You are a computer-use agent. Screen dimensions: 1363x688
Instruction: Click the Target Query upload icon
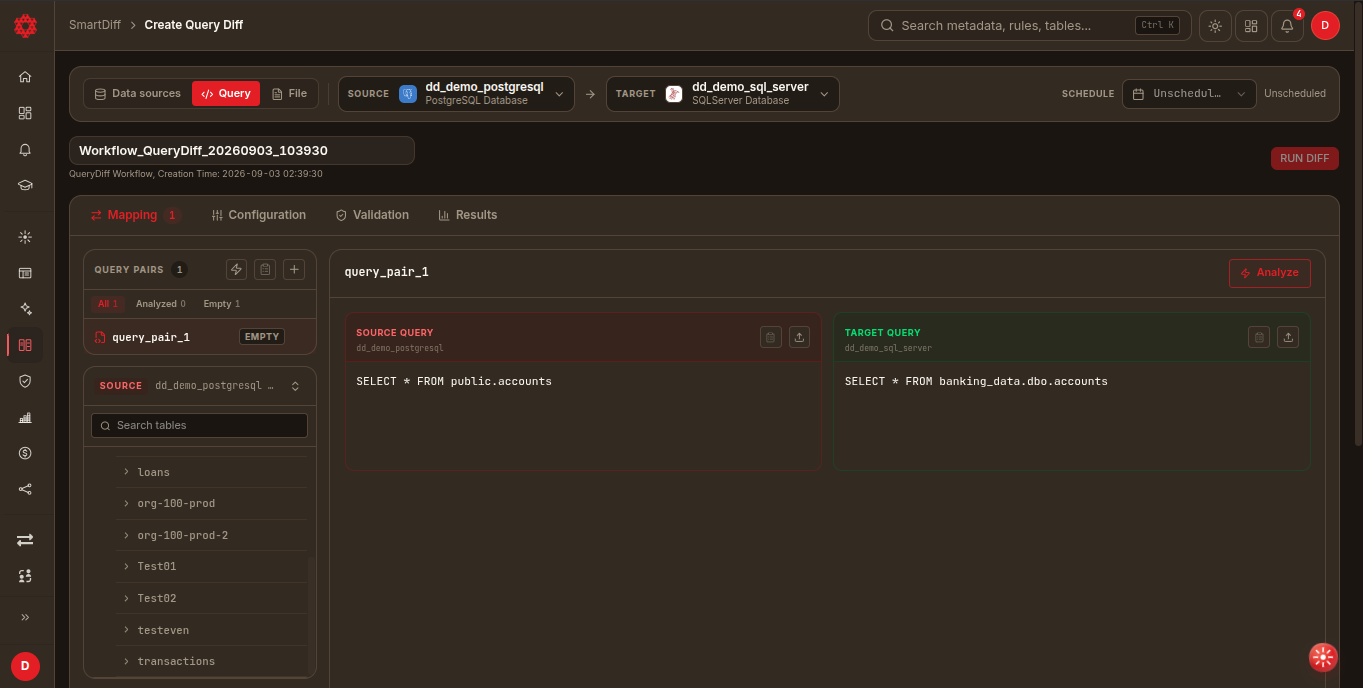[1288, 337]
